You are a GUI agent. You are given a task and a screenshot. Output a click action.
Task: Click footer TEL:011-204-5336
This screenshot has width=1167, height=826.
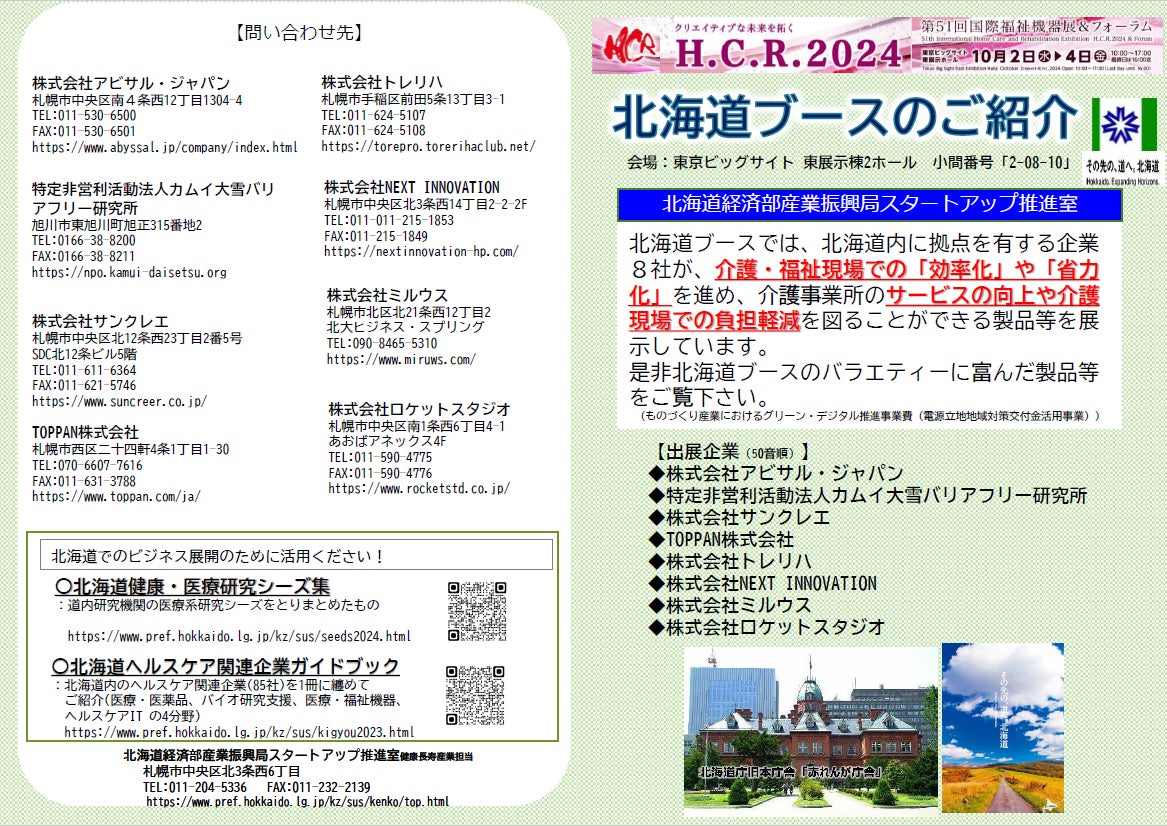pyautogui.click(x=195, y=787)
